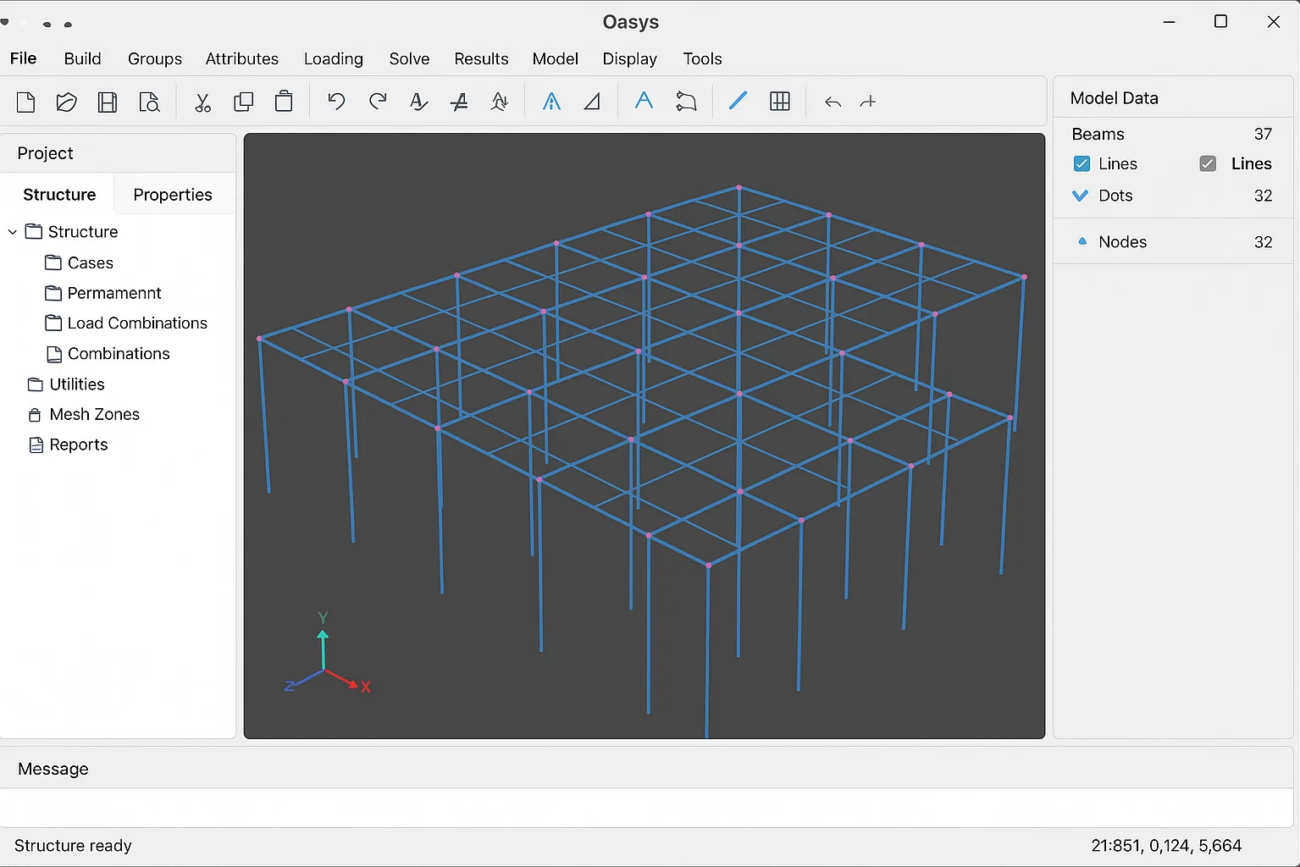Click the Reports item
1300x867 pixels.
pos(77,445)
